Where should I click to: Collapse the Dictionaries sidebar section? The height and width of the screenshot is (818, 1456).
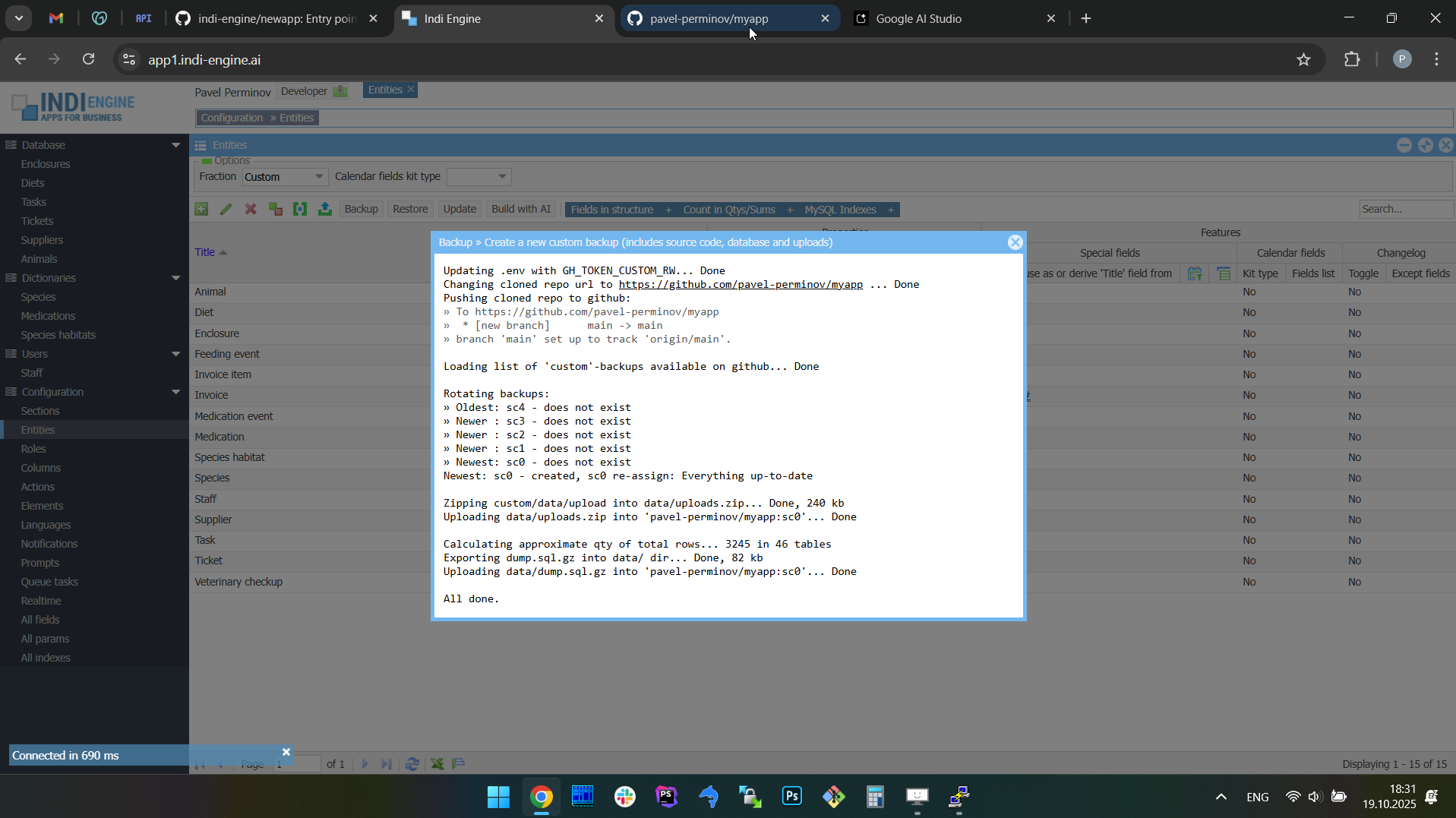(x=176, y=278)
